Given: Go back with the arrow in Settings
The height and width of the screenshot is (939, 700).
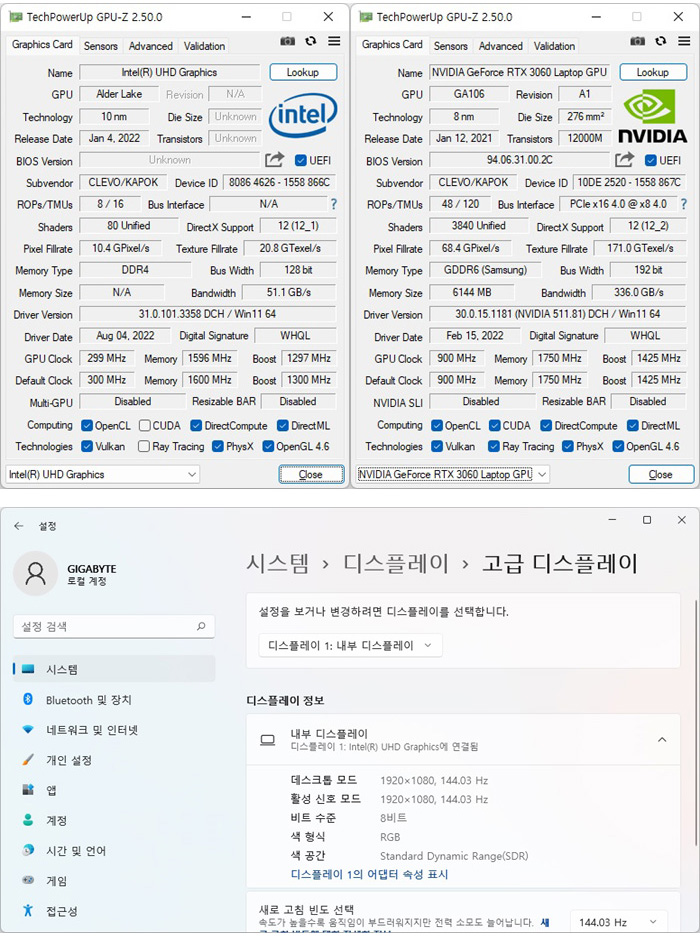Looking at the screenshot, I should pos(19,526).
